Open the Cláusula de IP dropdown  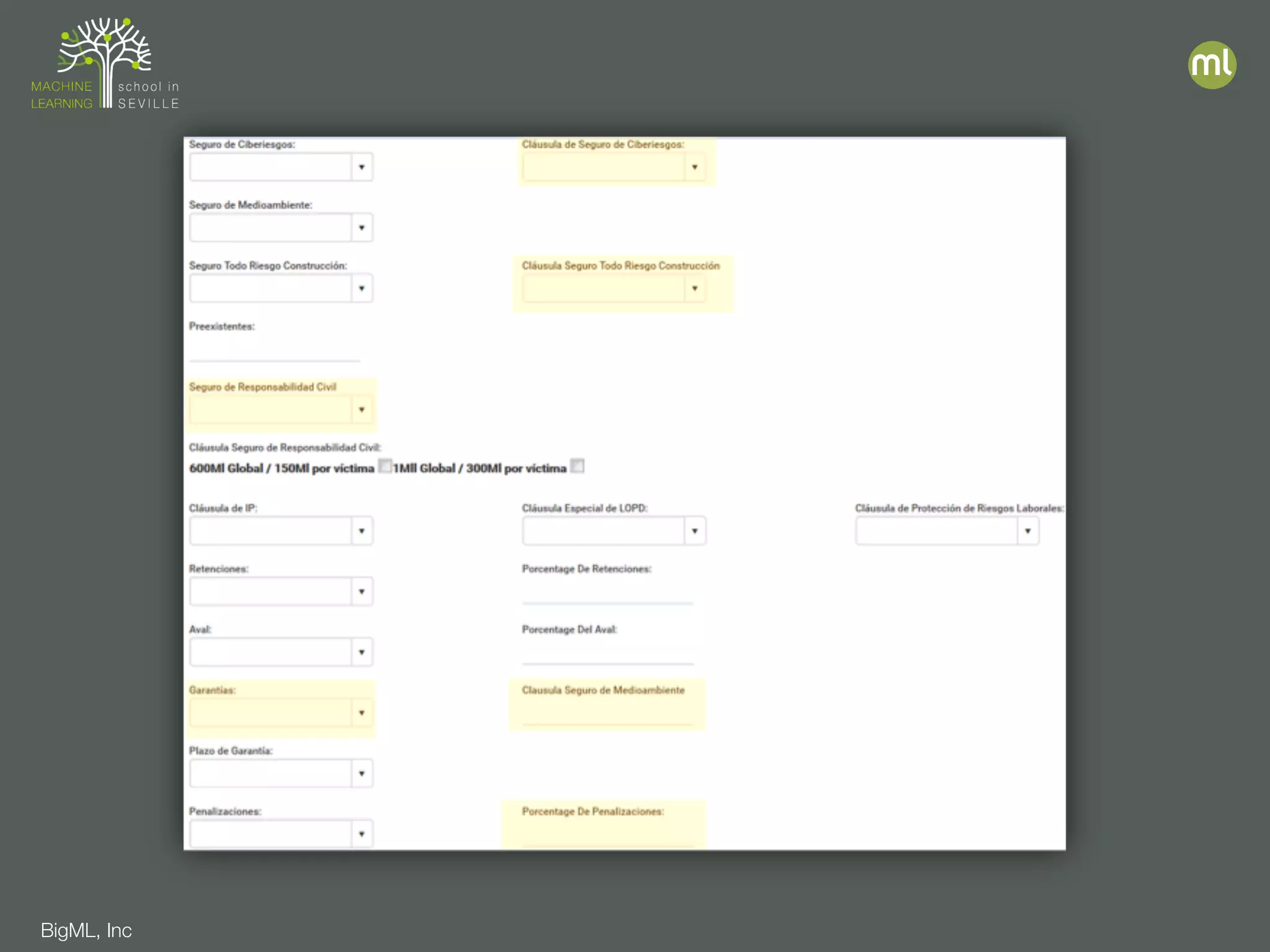point(362,531)
